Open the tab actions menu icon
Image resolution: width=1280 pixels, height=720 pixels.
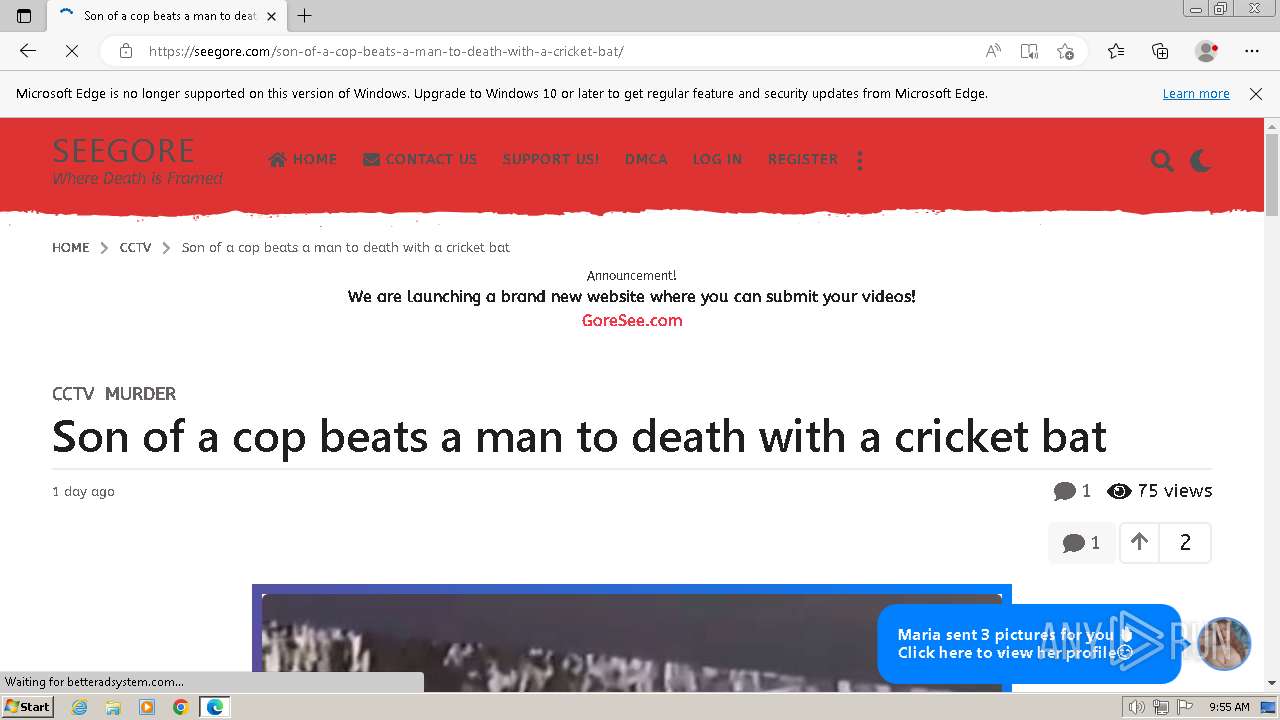pyautogui.click(x=24, y=16)
